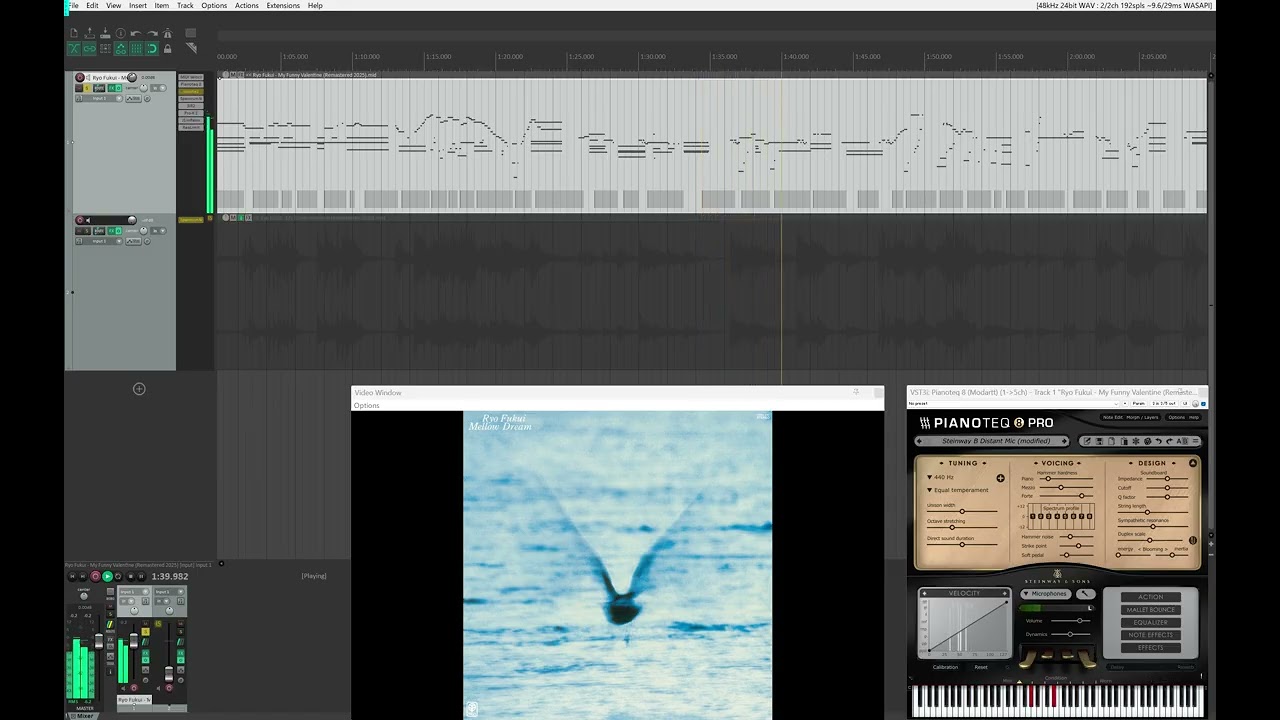Click the Save Project download-arrow icon
1280x720 pixels.
[105, 33]
